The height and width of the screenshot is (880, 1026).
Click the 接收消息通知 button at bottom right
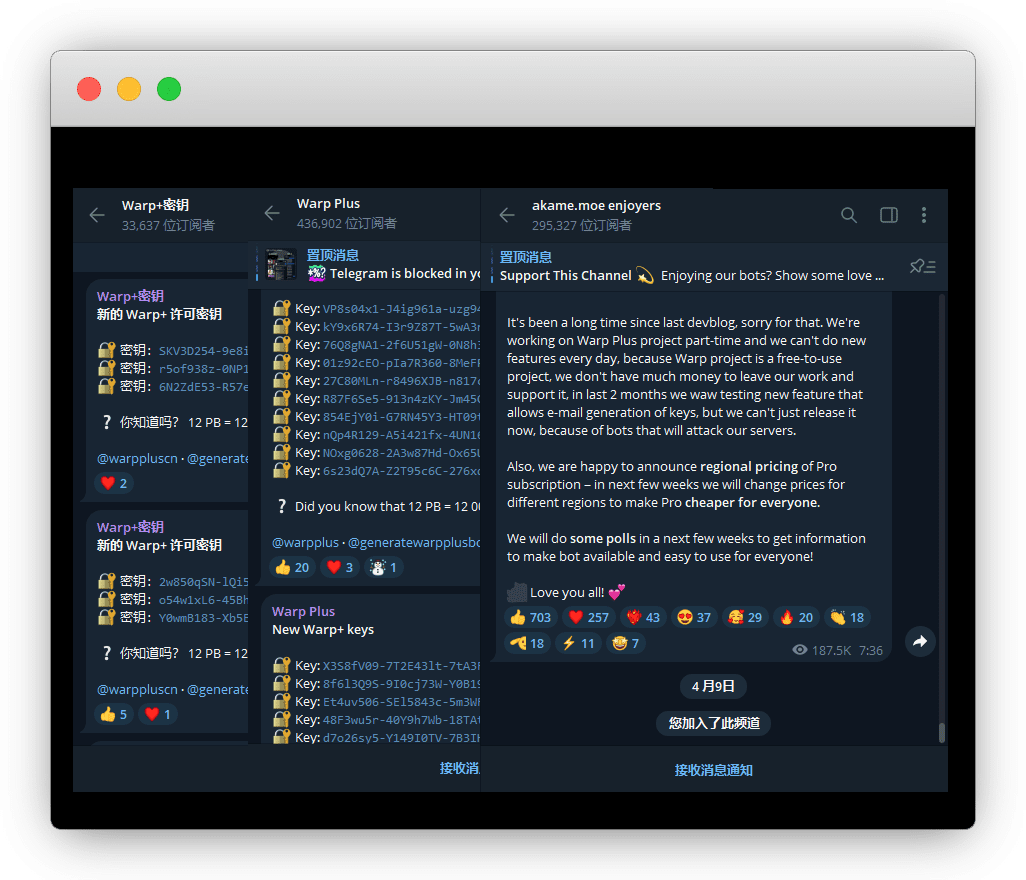[713, 770]
